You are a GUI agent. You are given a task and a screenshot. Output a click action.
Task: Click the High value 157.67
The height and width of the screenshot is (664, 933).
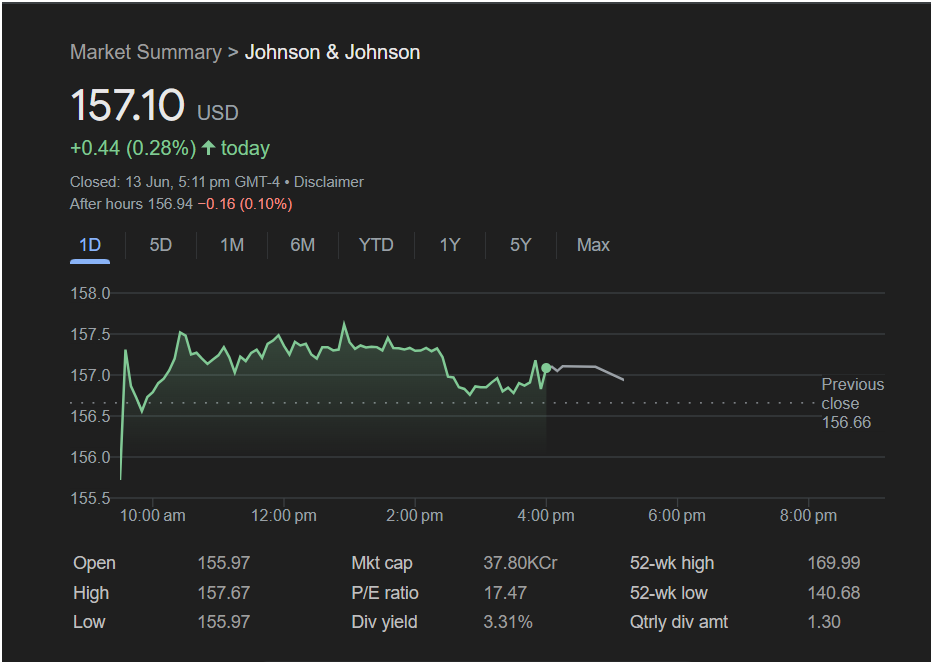click(x=224, y=593)
